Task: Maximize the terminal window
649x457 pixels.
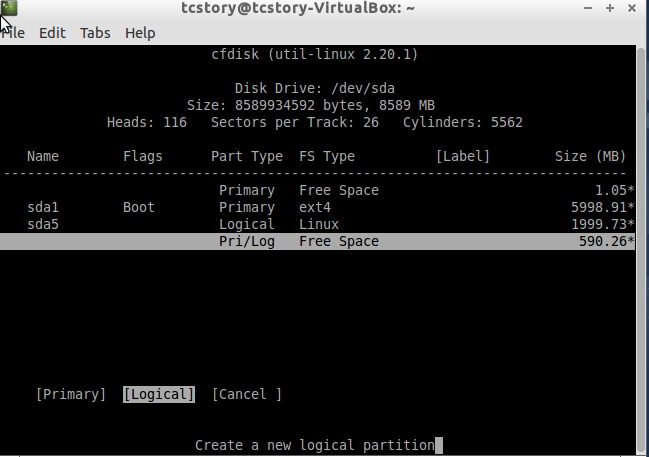Action: point(610,8)
